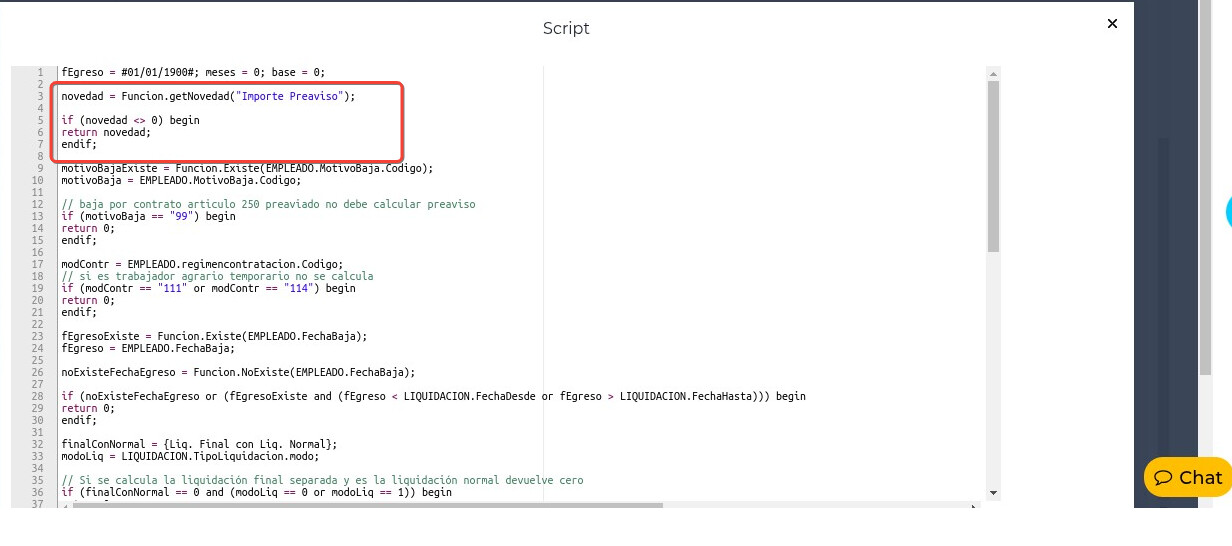Place cursor on line "fEgreso = #01/01/1900#; meses = 0; base = 0;"
This screenshot has width=1232, height=546.
tap(193, 72)
